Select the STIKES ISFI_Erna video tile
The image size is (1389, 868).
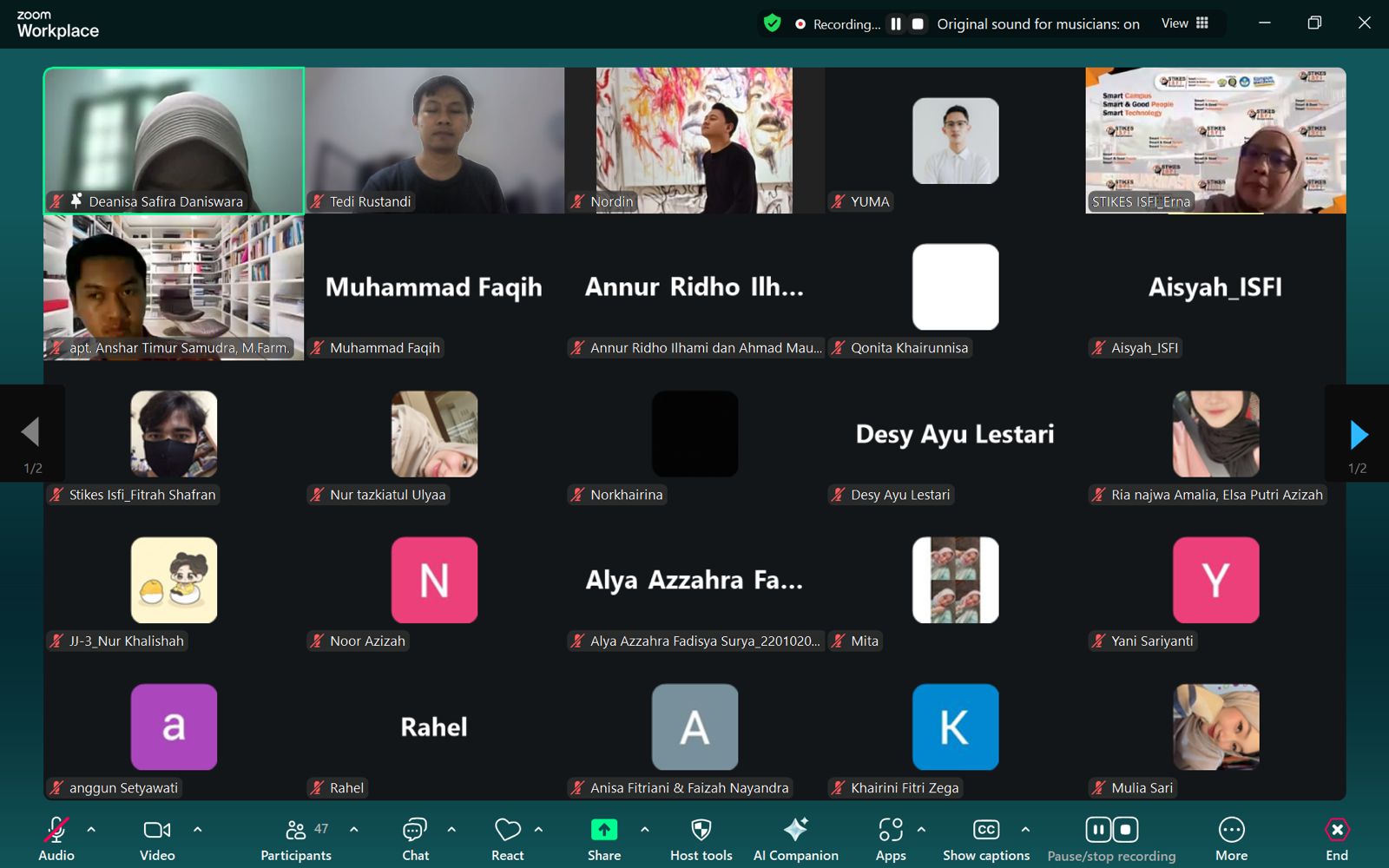tap(1215, 141)
